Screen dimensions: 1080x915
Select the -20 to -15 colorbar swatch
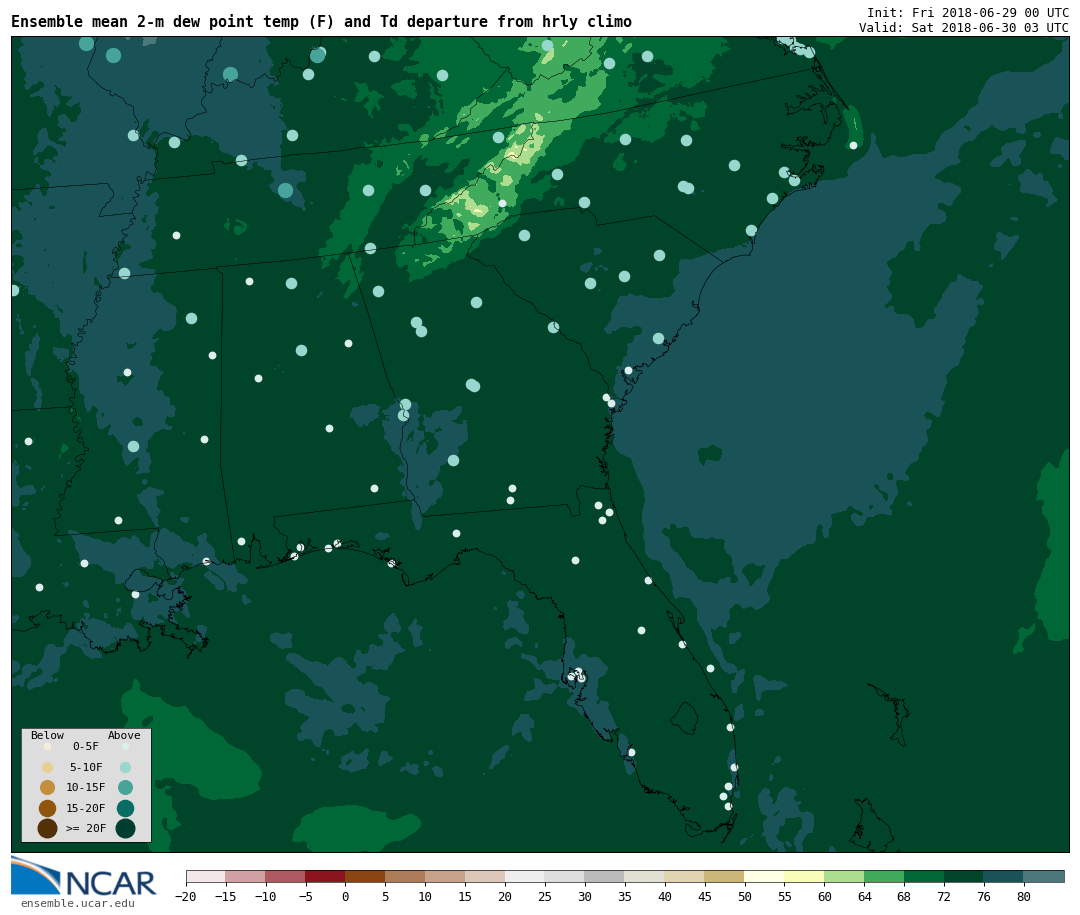pyautogui.click(x=206, y=876)
